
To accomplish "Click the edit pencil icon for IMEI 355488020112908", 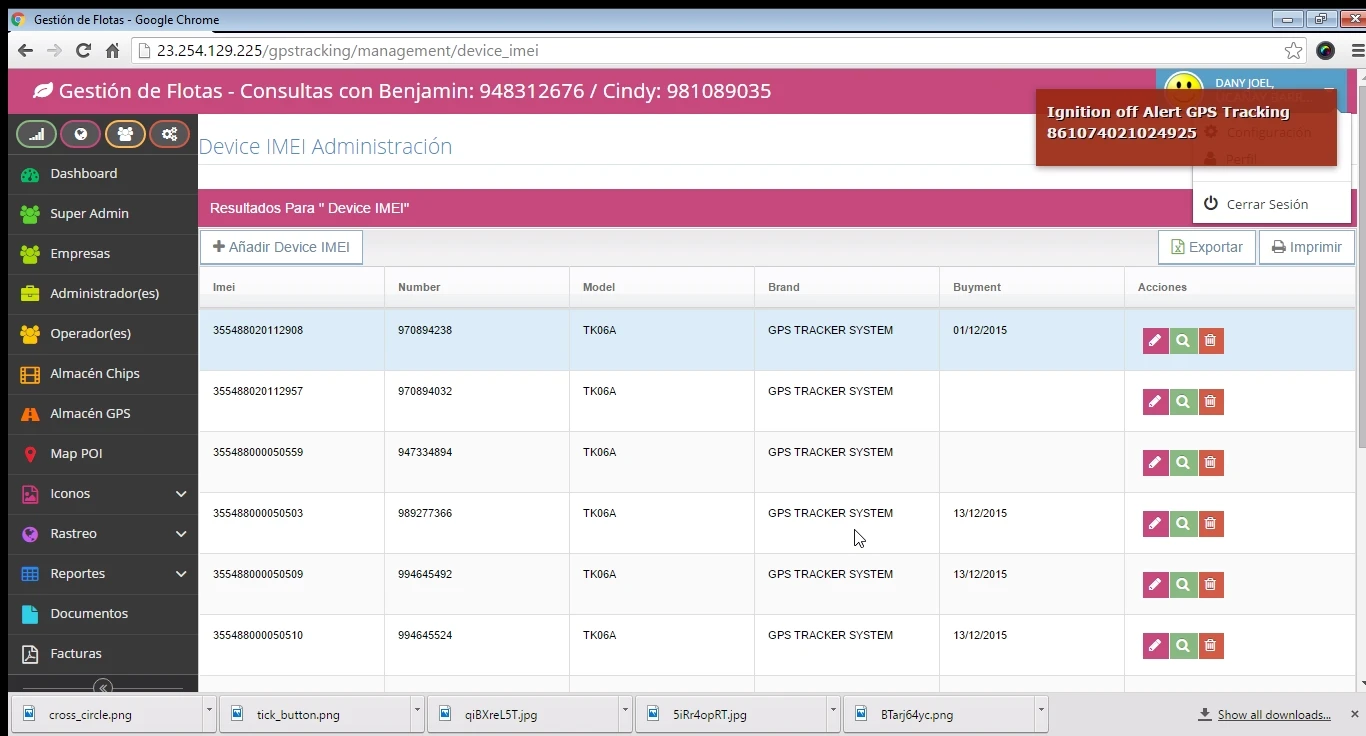I will click(1155, 341).
